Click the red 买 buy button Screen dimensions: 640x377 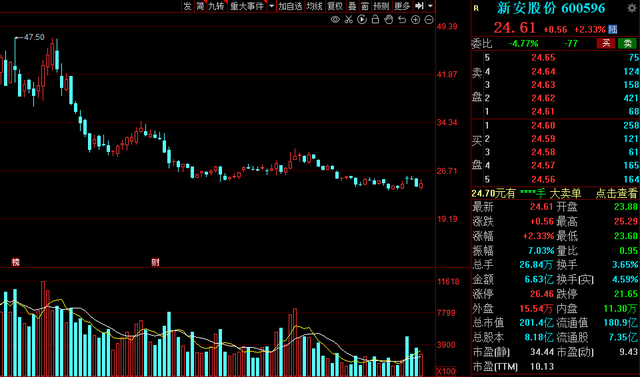[x=606, y=43]
